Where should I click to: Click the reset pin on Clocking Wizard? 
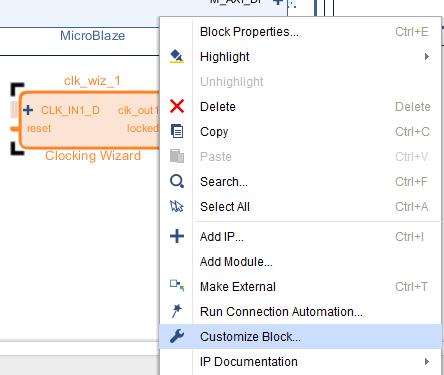point(39,128)
